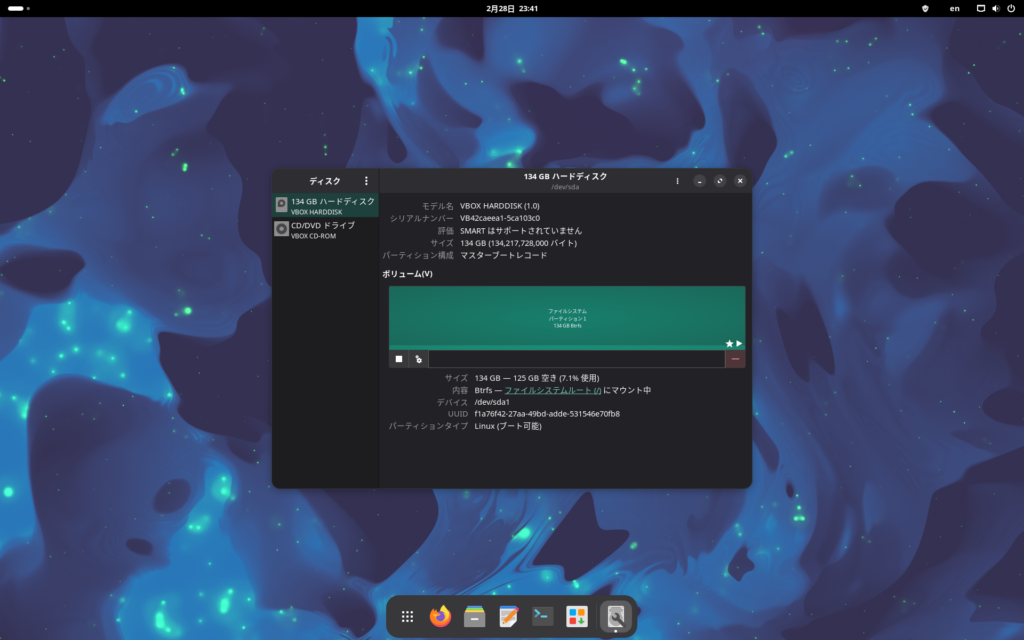Image resolution: width=1024 pixels, height=640 pixels.
Task: Open the Disks application menu in the sidebar header
Action: point(366,181)
